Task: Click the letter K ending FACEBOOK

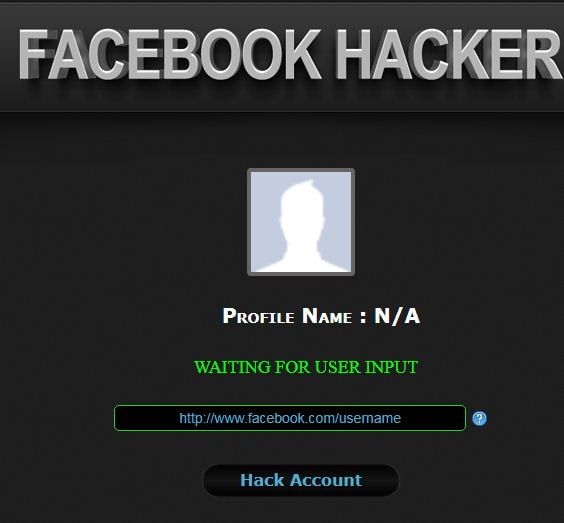Action: coord(300,54)
